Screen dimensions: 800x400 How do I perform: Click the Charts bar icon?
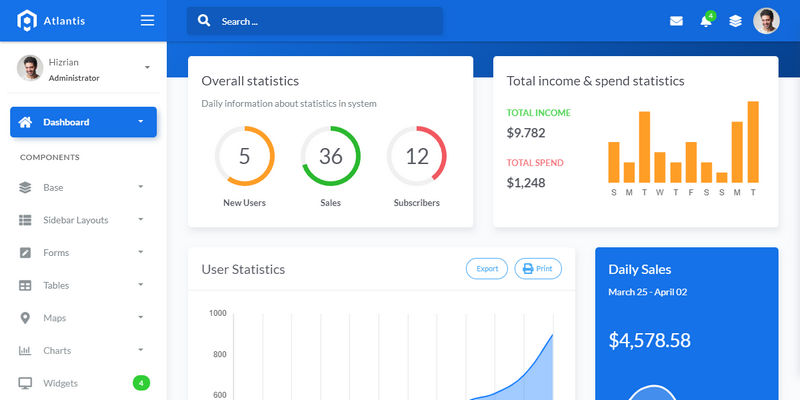(x=26, y=351)
